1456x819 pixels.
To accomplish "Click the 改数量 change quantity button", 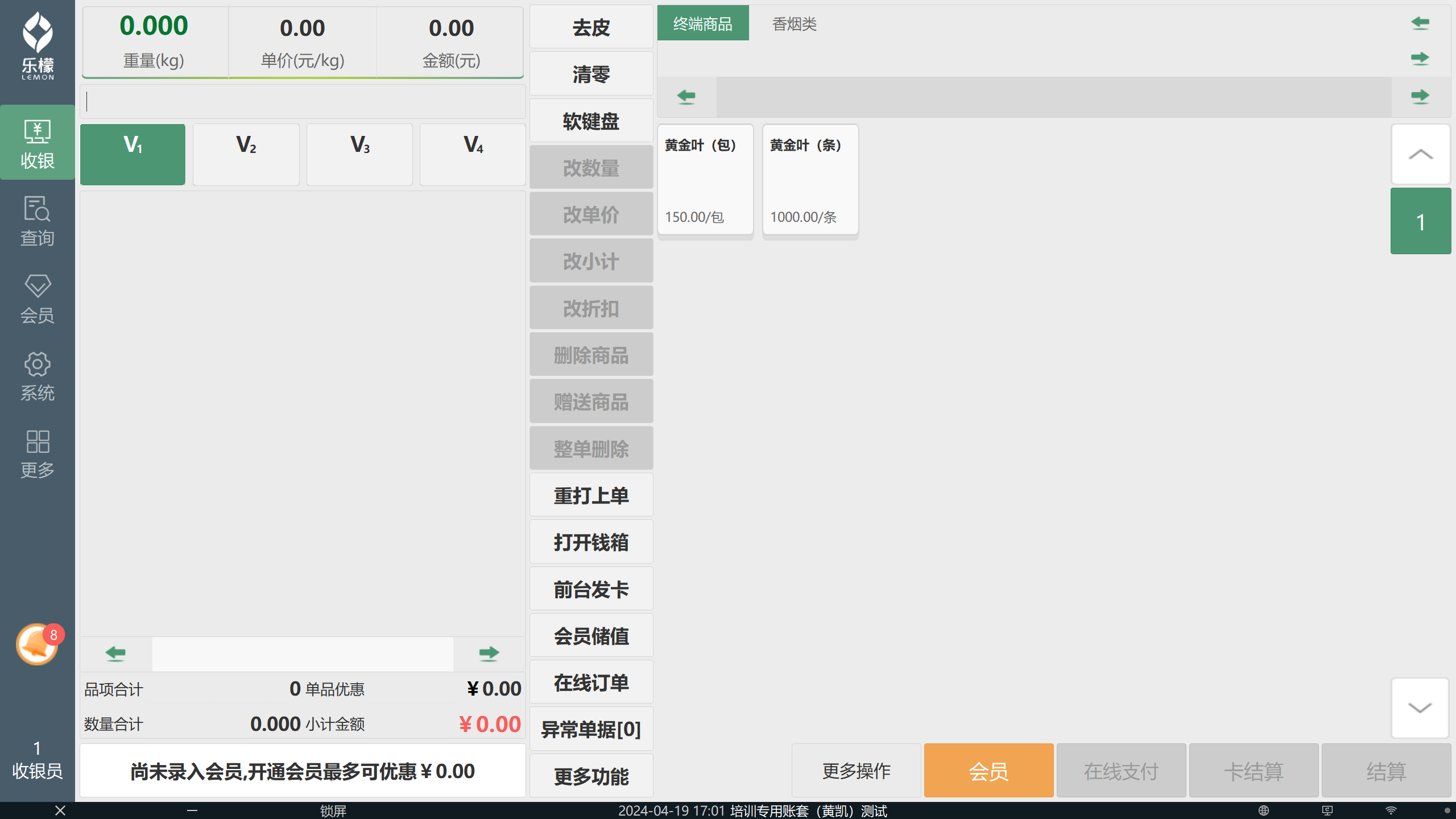I will 591,168.
